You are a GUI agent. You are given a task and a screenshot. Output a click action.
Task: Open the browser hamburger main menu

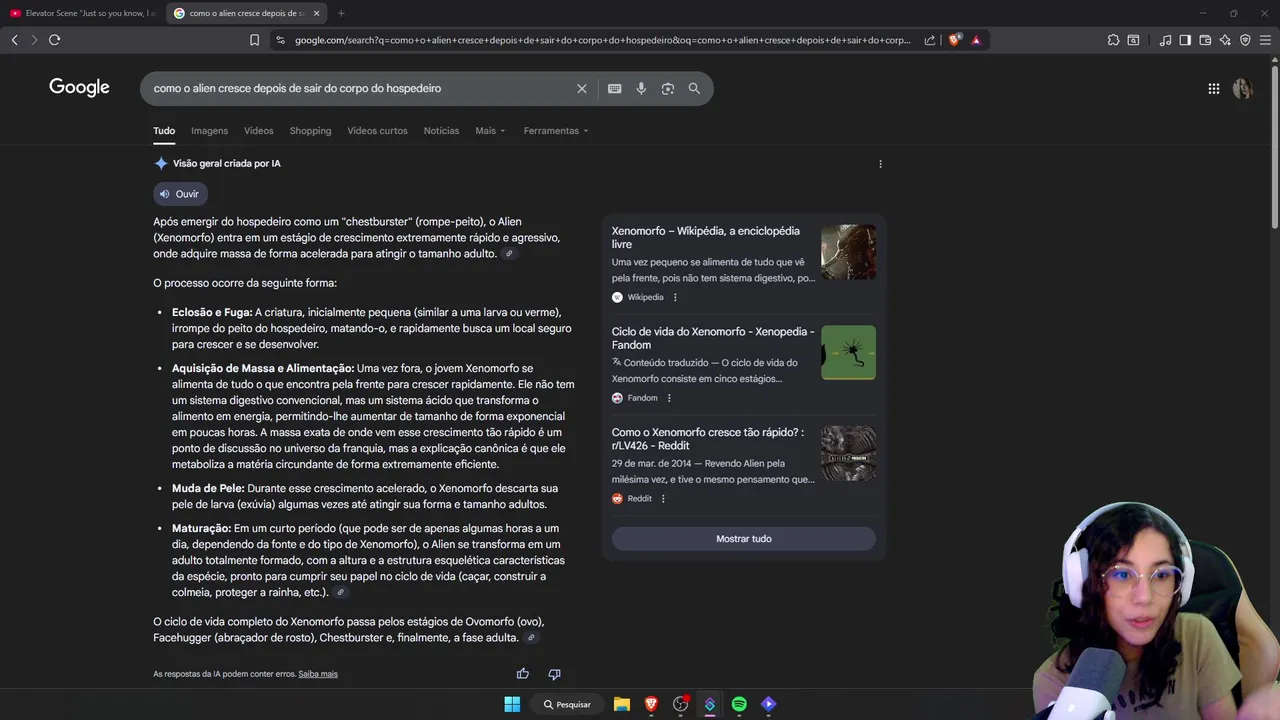(x=1266, y=40)
